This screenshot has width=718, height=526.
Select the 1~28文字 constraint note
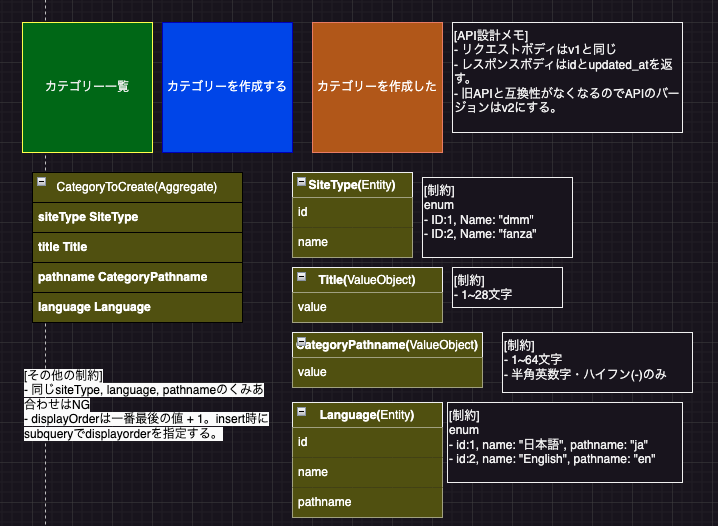[507, 287]
